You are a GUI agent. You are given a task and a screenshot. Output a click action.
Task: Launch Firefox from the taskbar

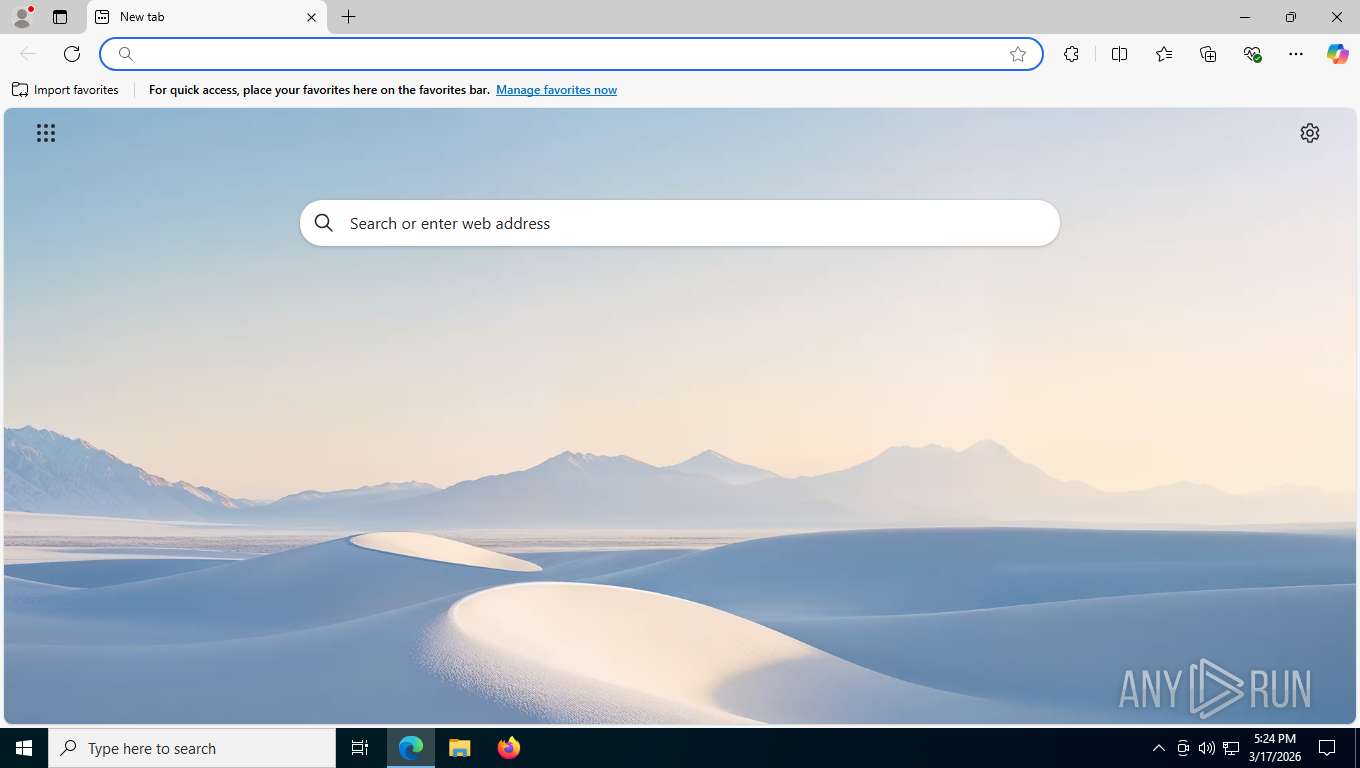[x=508, y=748]
